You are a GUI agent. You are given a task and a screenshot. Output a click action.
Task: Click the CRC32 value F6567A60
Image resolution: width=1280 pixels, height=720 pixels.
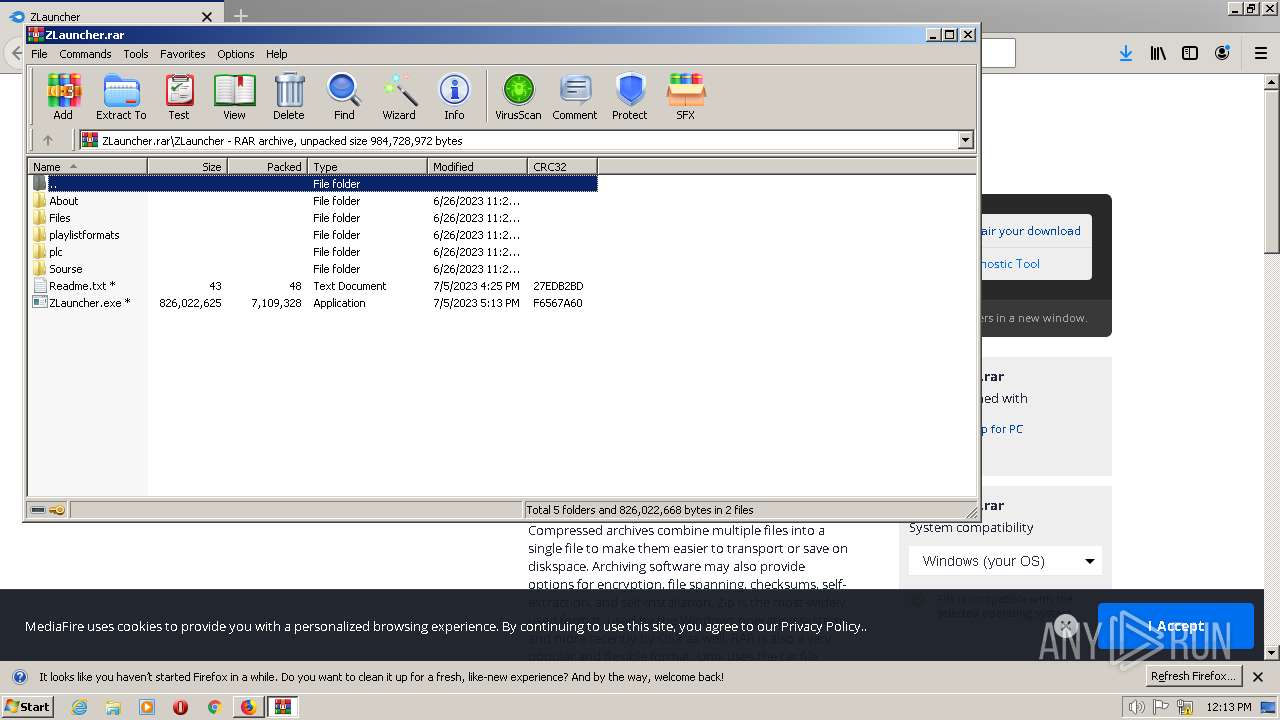pyautogui.click(x=558, y=303)
